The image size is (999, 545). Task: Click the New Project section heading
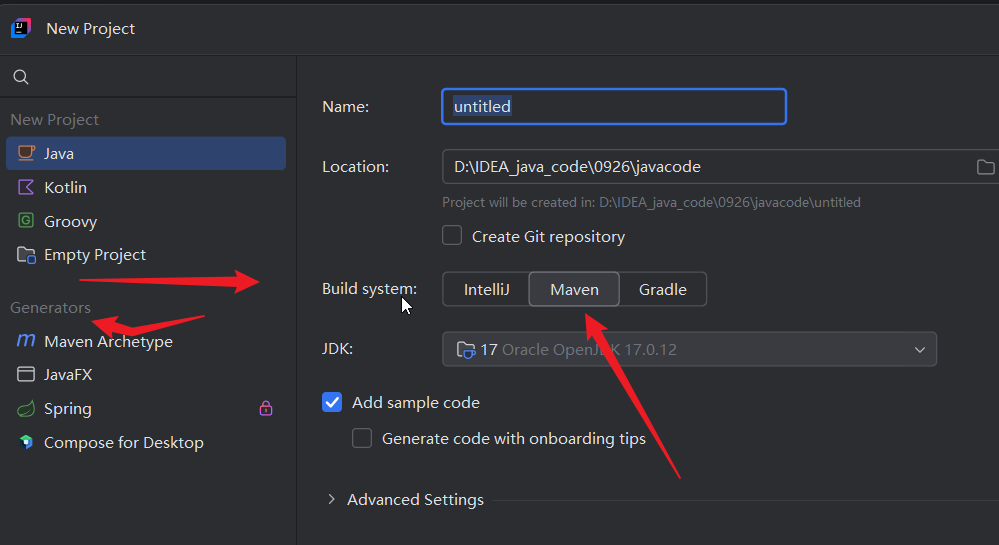[54, 119]
